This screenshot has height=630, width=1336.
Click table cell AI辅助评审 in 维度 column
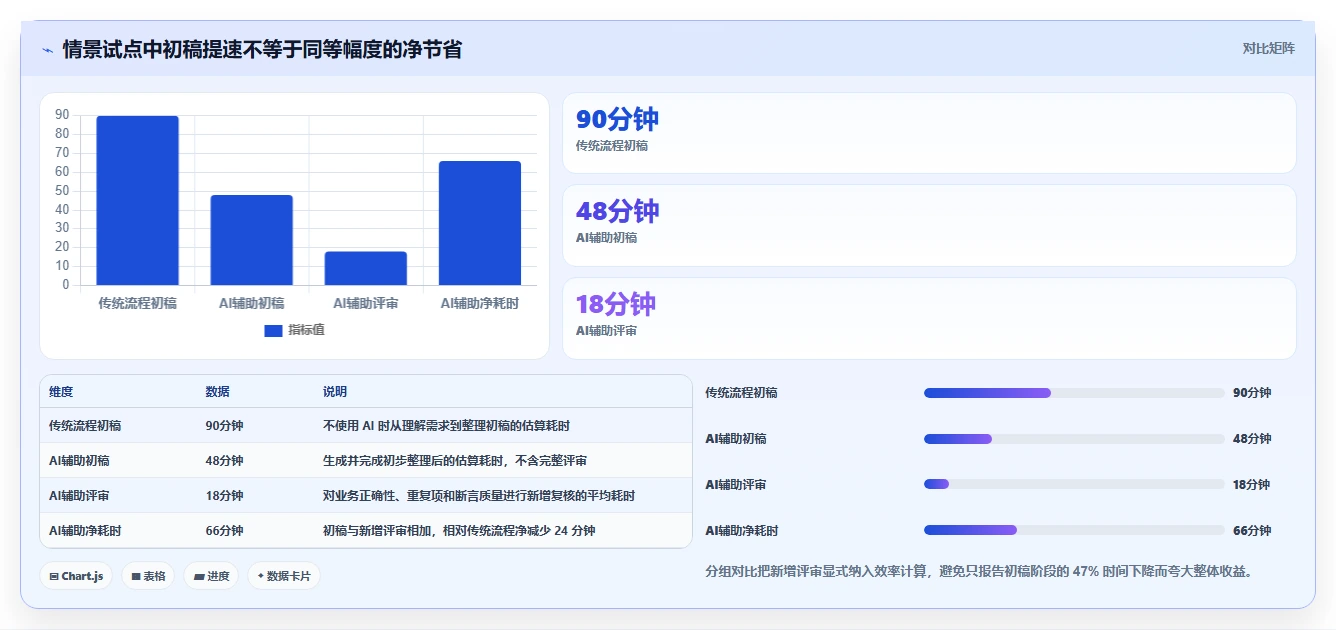79,496
